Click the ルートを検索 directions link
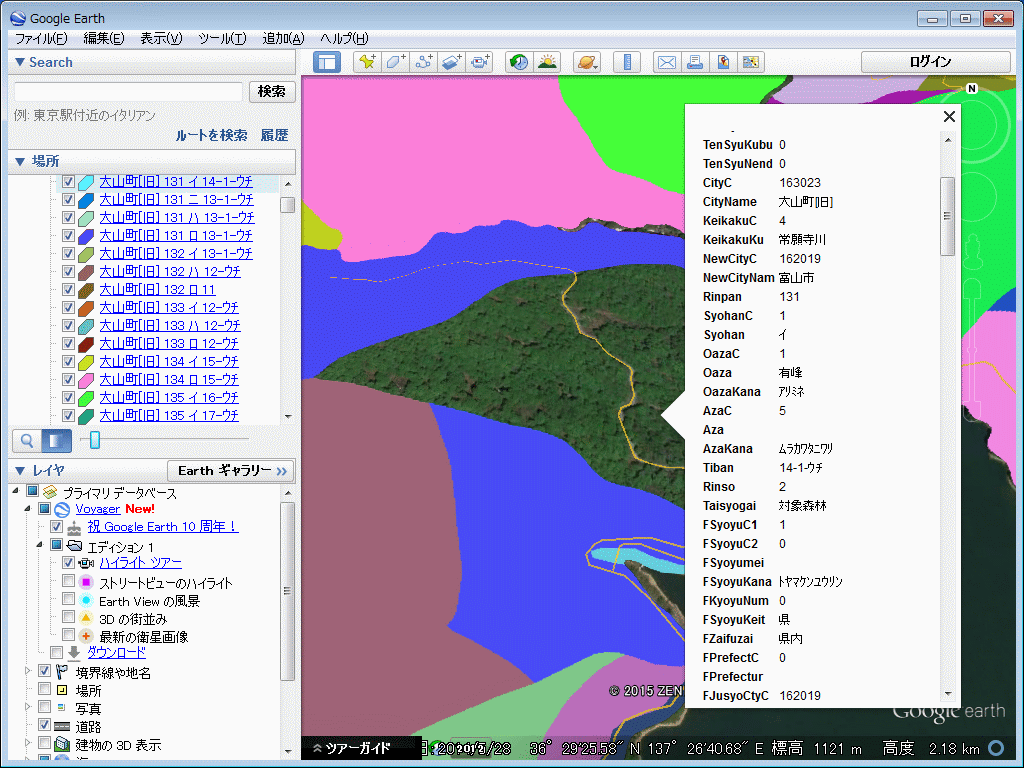The height and width of the screenshot is (768, 1024). (212, 135)
